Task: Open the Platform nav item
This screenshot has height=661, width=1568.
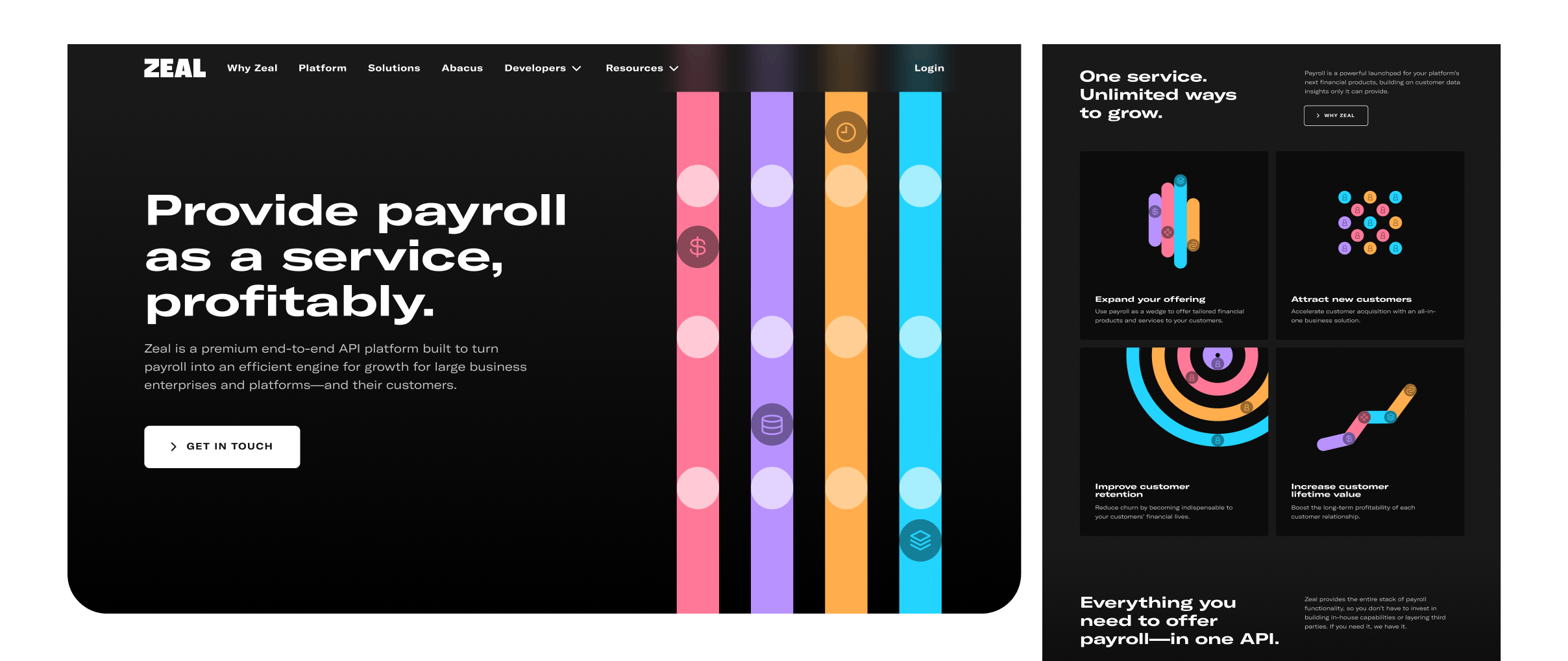Action: [323, 68]
